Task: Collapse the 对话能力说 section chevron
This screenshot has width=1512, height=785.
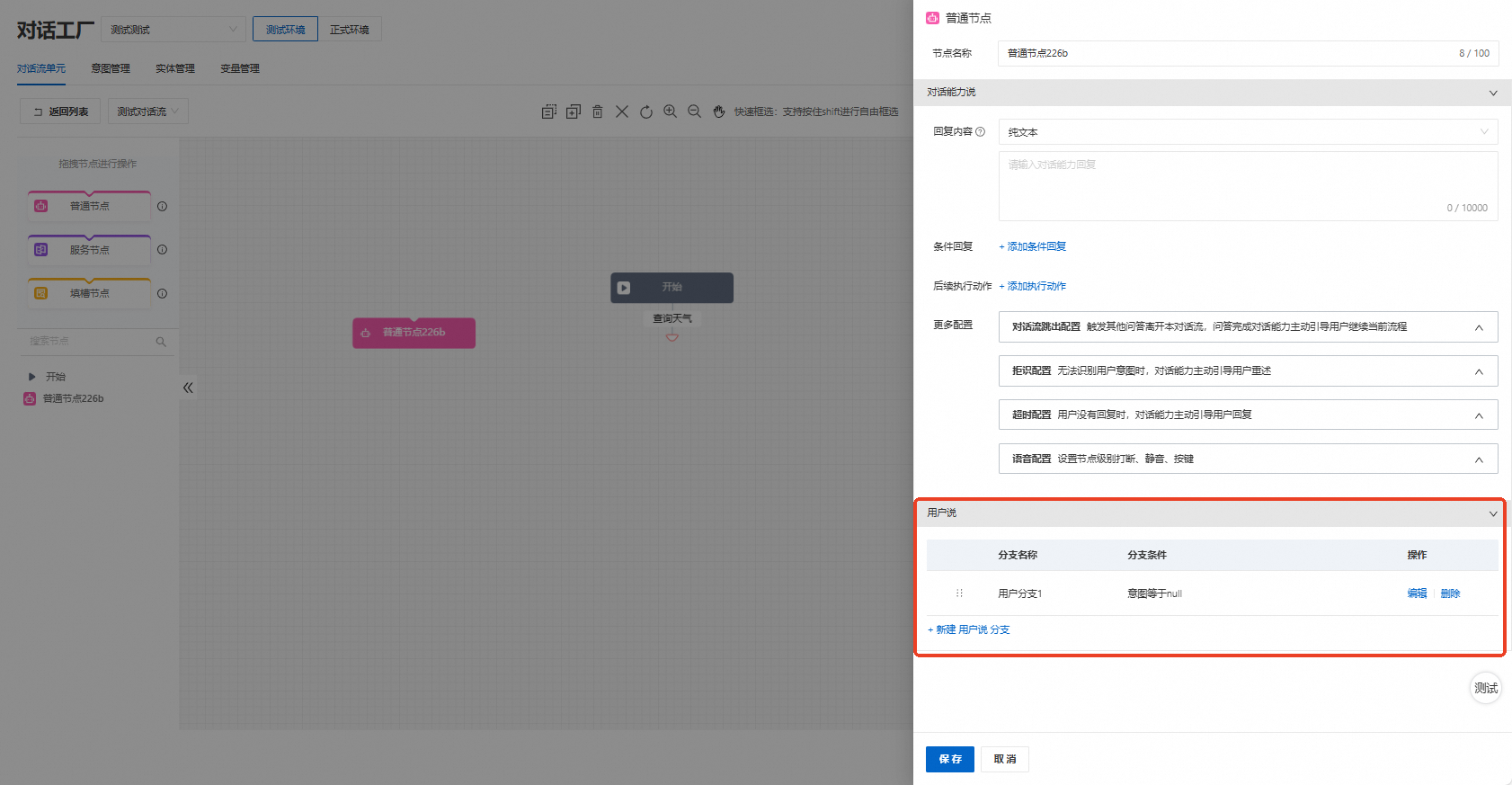Action: (x=1493, y=93)
